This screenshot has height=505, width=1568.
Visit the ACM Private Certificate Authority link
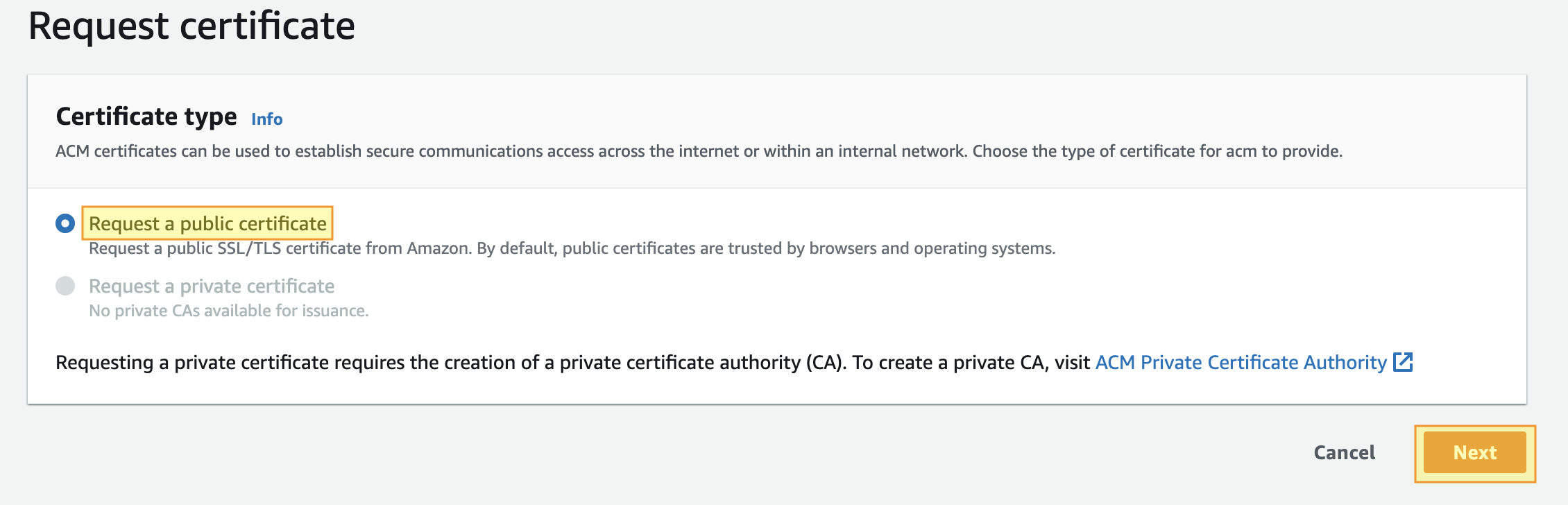point(1241,362)
